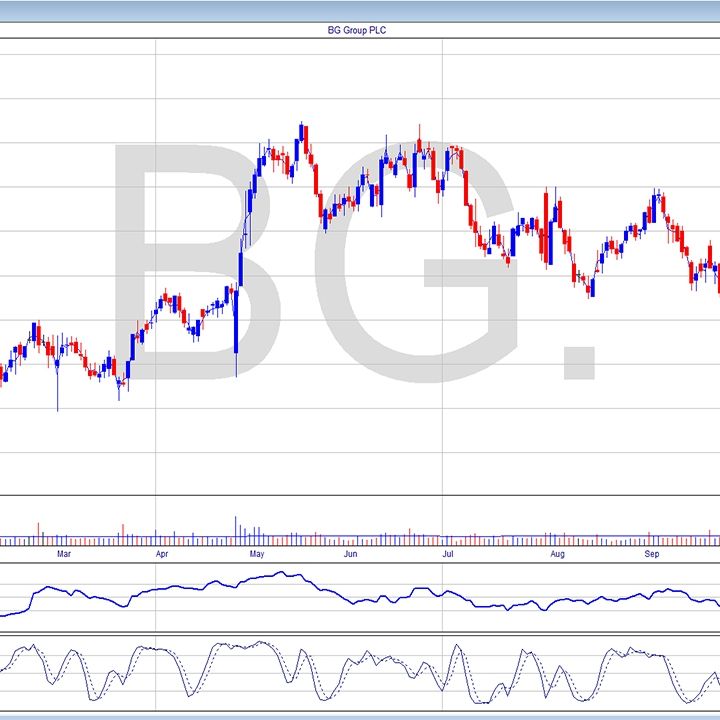Viewport: 720px width, 720px height.
Task: Select the Sep label on the time axis
Action: (652, 553)
